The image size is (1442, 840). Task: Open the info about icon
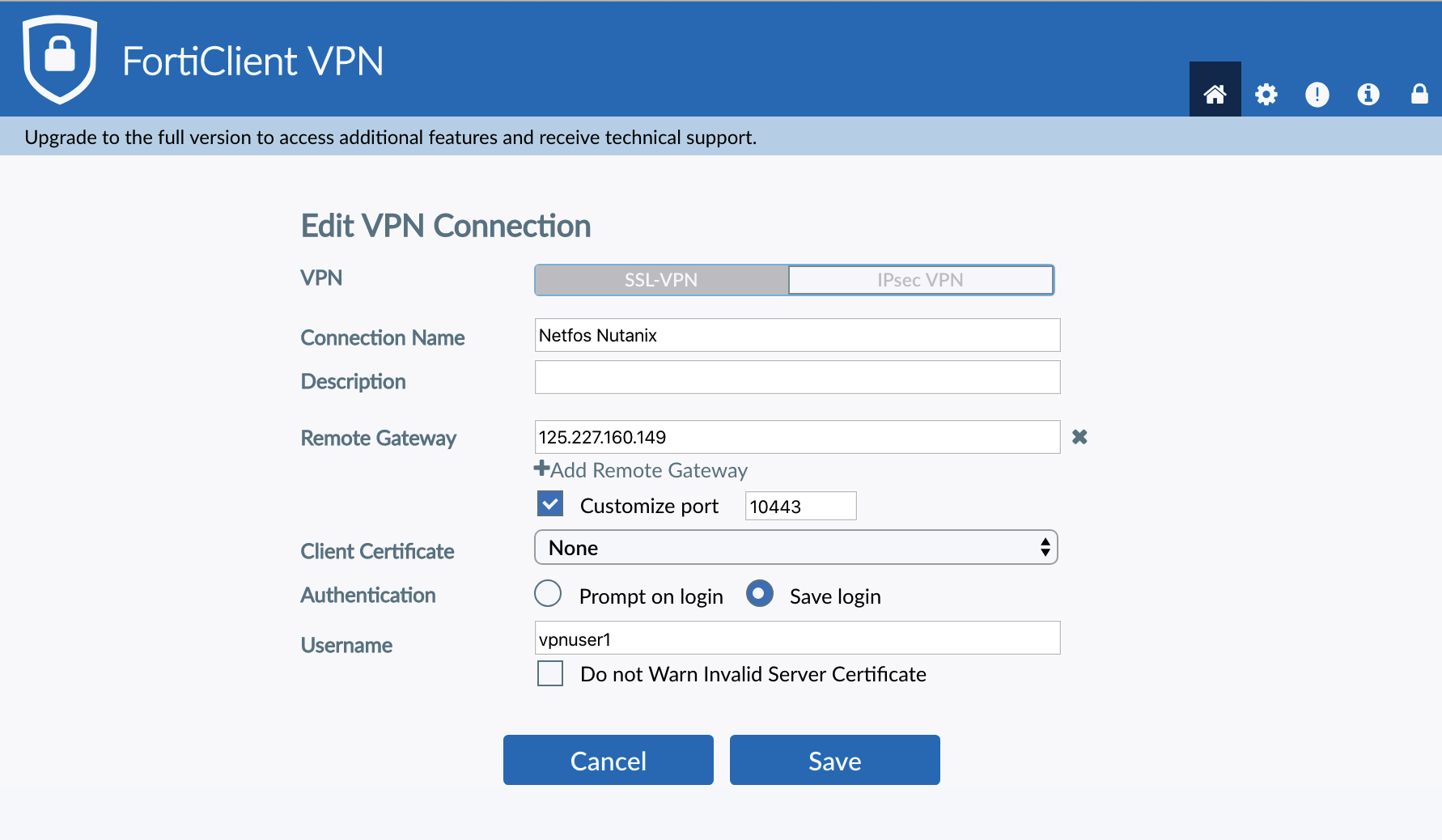[1368, 95]
